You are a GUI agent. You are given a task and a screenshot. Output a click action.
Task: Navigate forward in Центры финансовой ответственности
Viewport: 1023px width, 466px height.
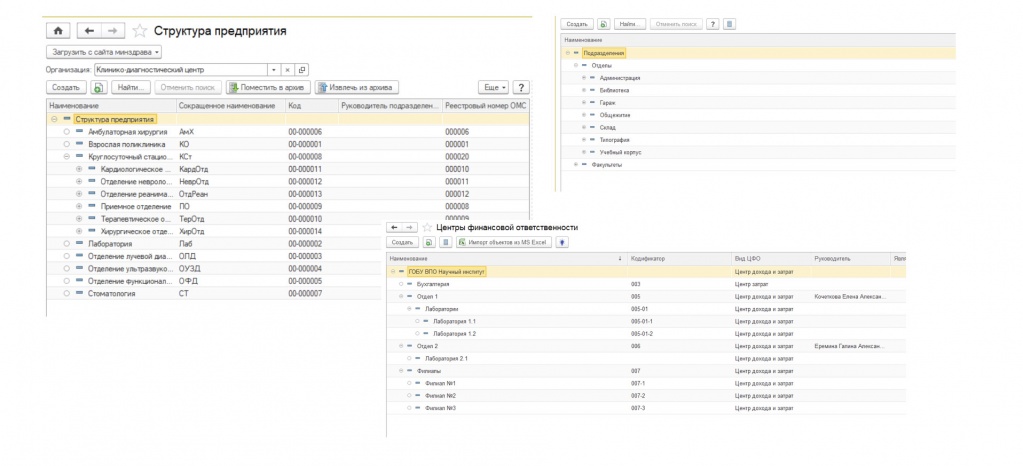pyautogui.click(x=408, y=227)
